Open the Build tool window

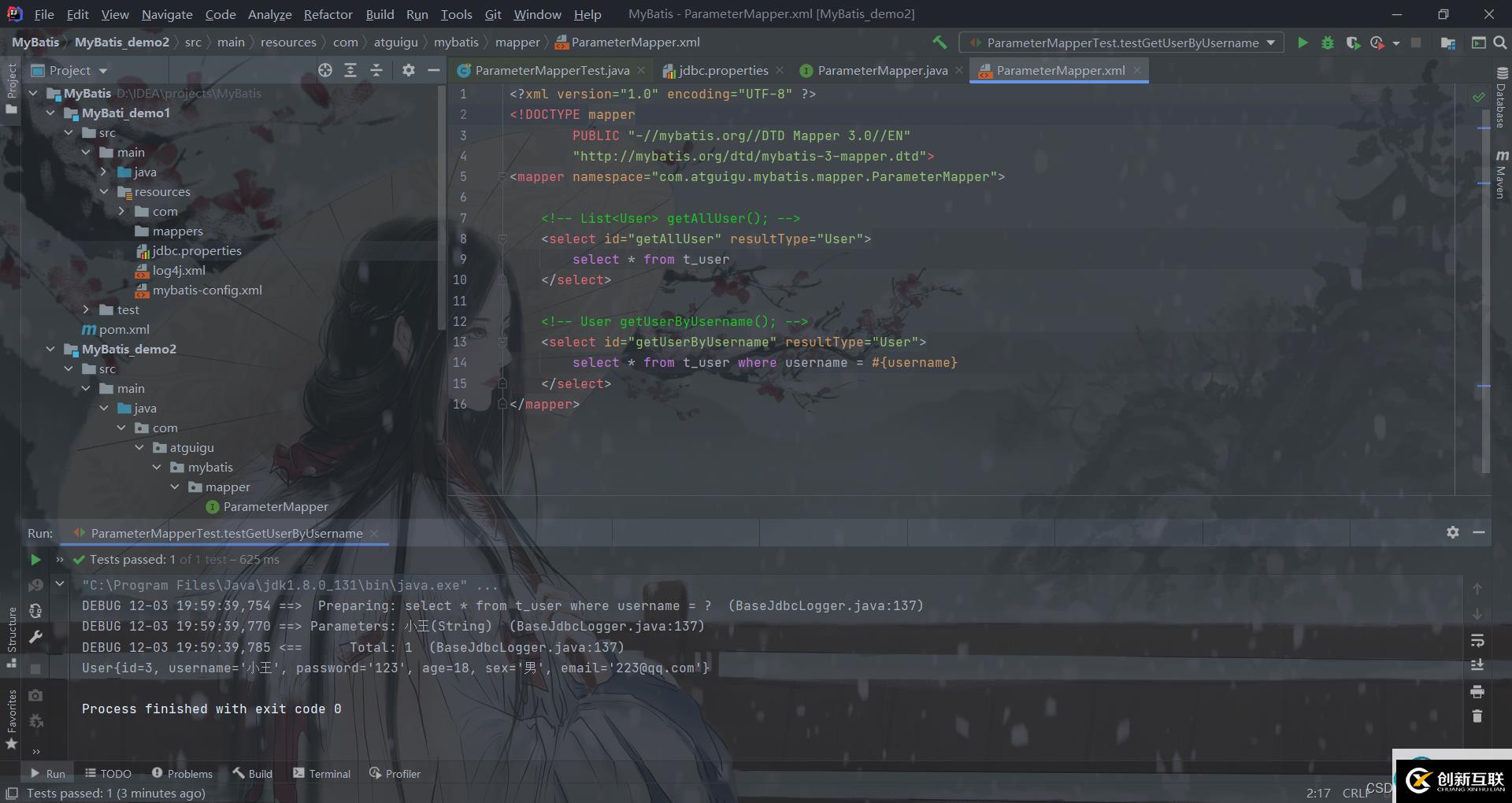252,774
